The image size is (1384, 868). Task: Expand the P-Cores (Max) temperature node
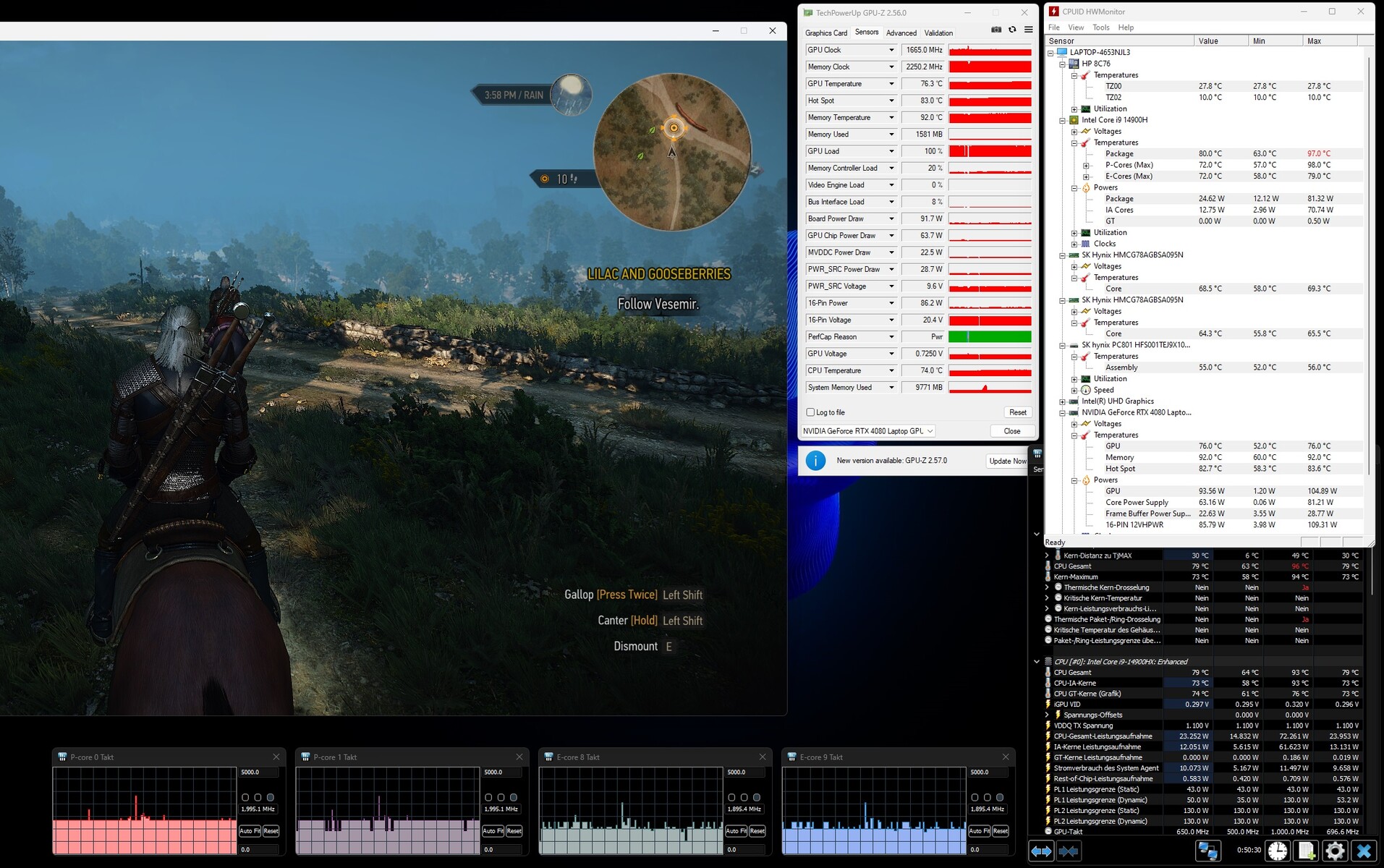[x=1086, y=165]
